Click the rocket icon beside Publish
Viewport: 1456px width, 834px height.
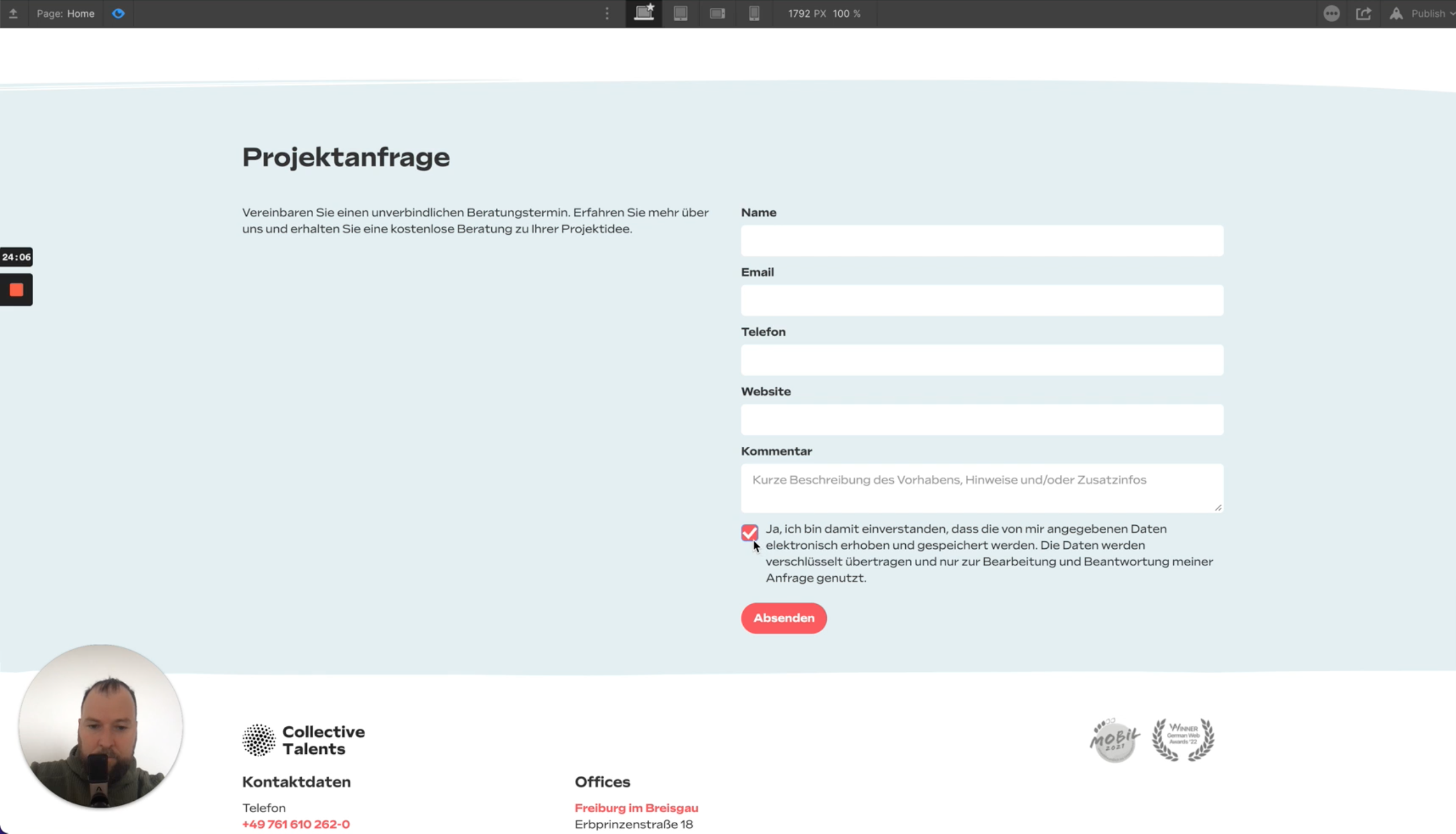pos(1396,13)
